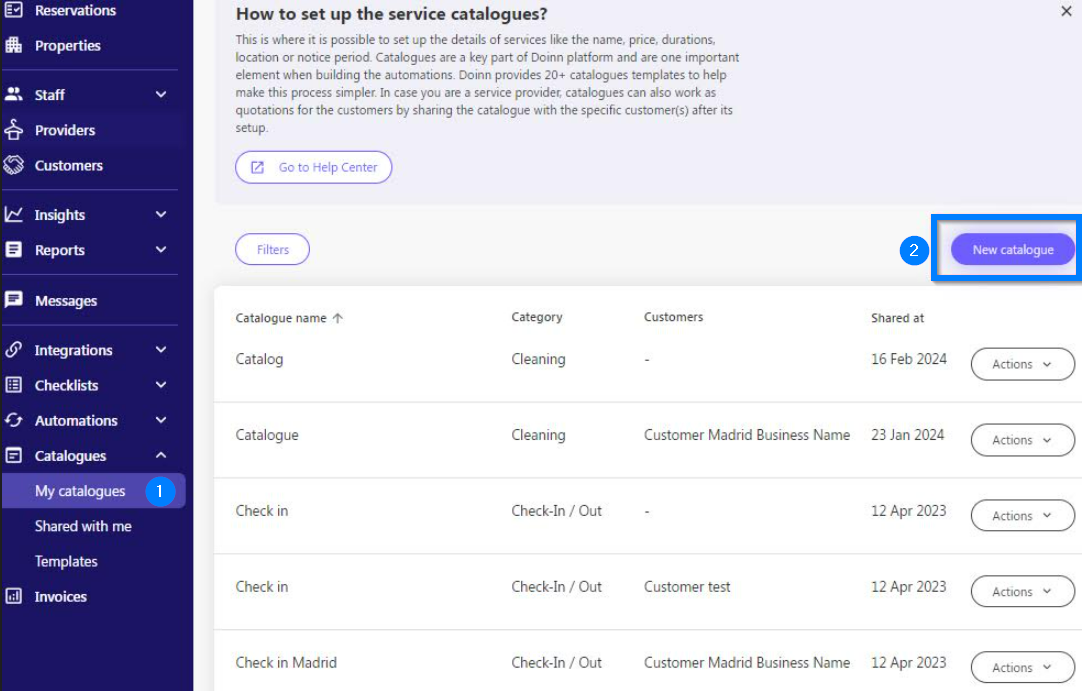Open Actions dropdown for Catalog row
This screenshot has height=691, width=1082.
1022,364
